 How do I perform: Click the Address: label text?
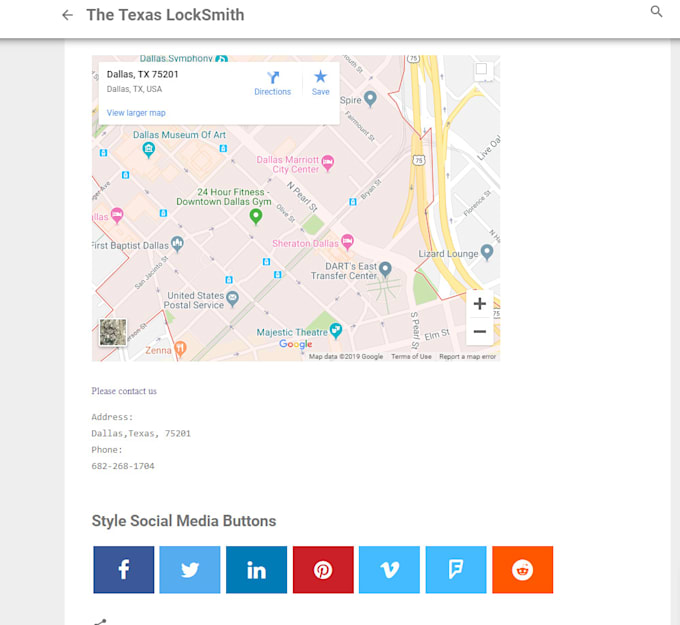pyautogui.click(x=112, y=417)
